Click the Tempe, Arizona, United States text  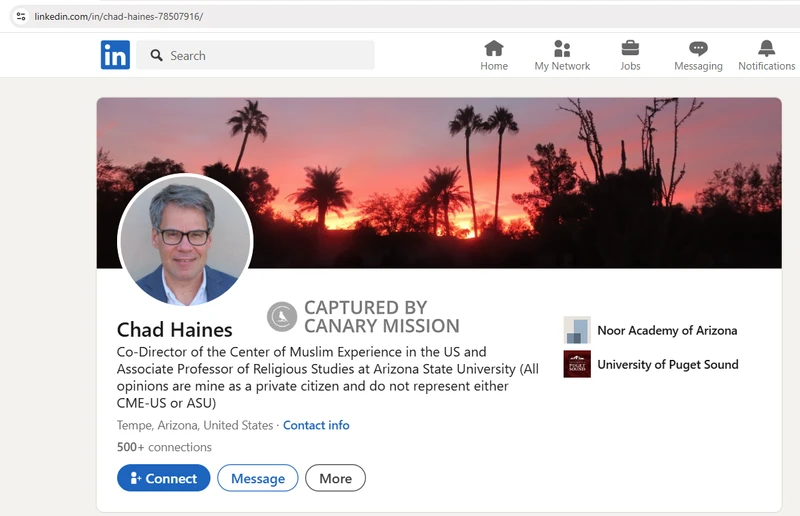click(195, 425)
